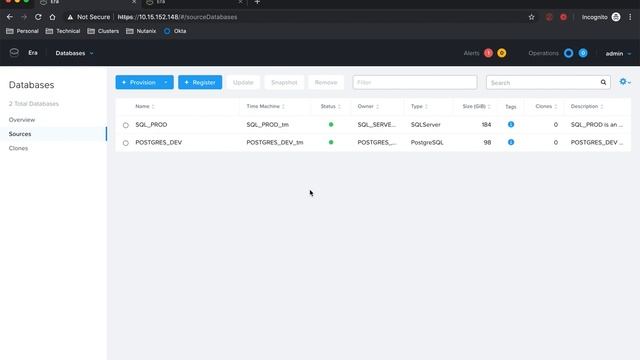Screen dimensions: 640x360
Task: Click the 184 size value
Action: tap(486, 124)
